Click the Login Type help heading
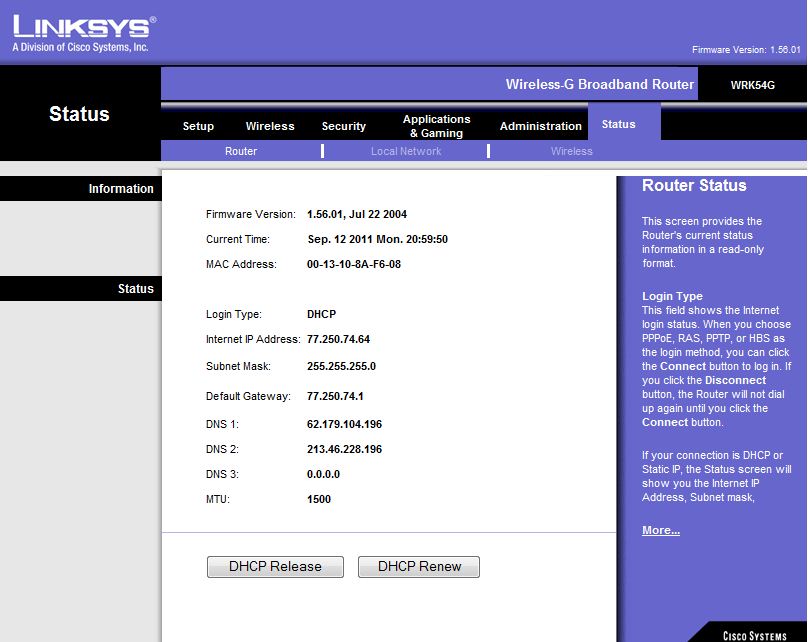Screen dimensions: 808x642 tap(672, 296)
